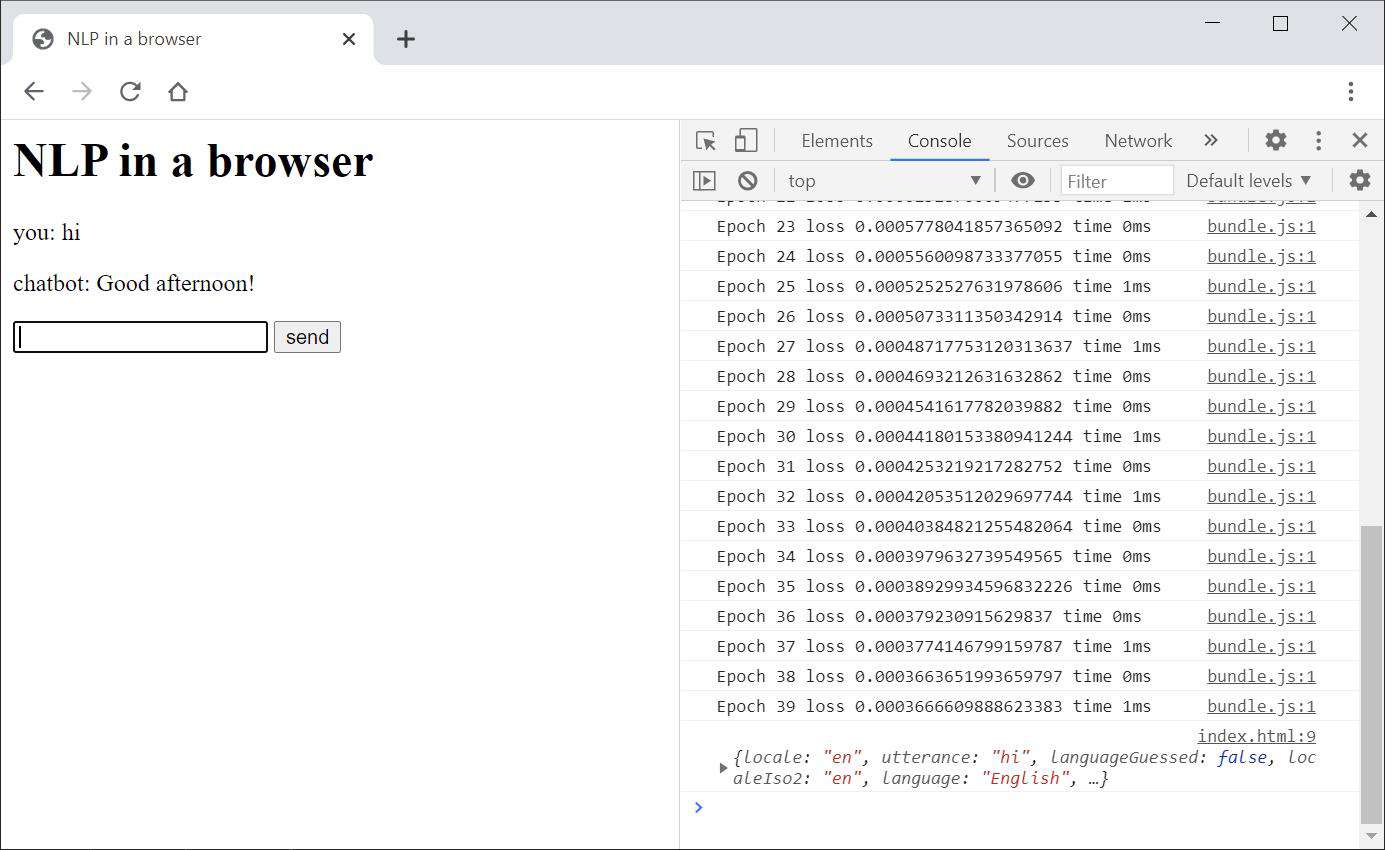Click the Epoch 24 loss log line
1385x850 pixels.
point(934,256)
